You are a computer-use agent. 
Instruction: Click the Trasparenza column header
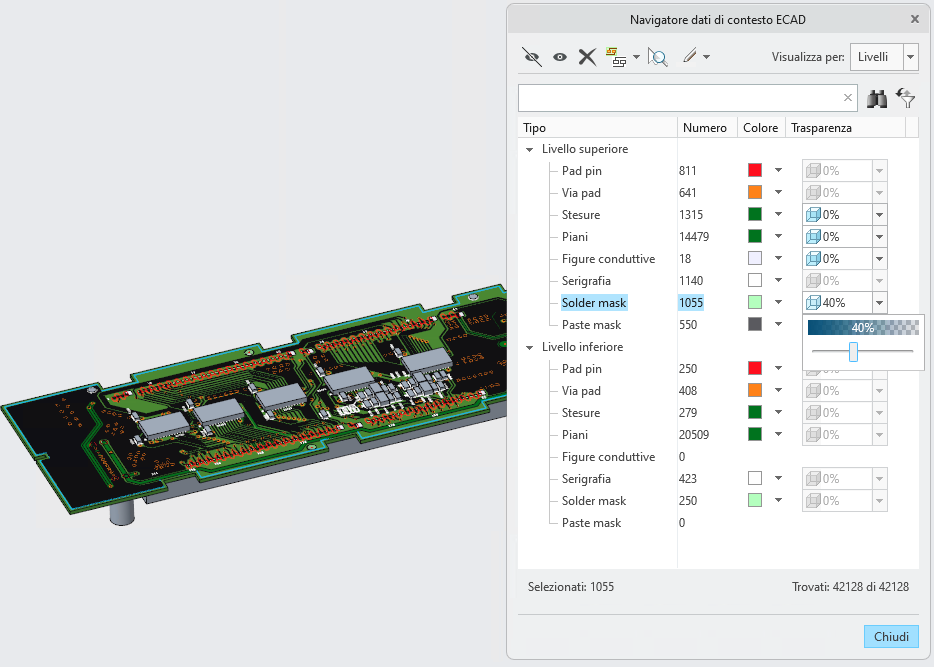[821, 128]
